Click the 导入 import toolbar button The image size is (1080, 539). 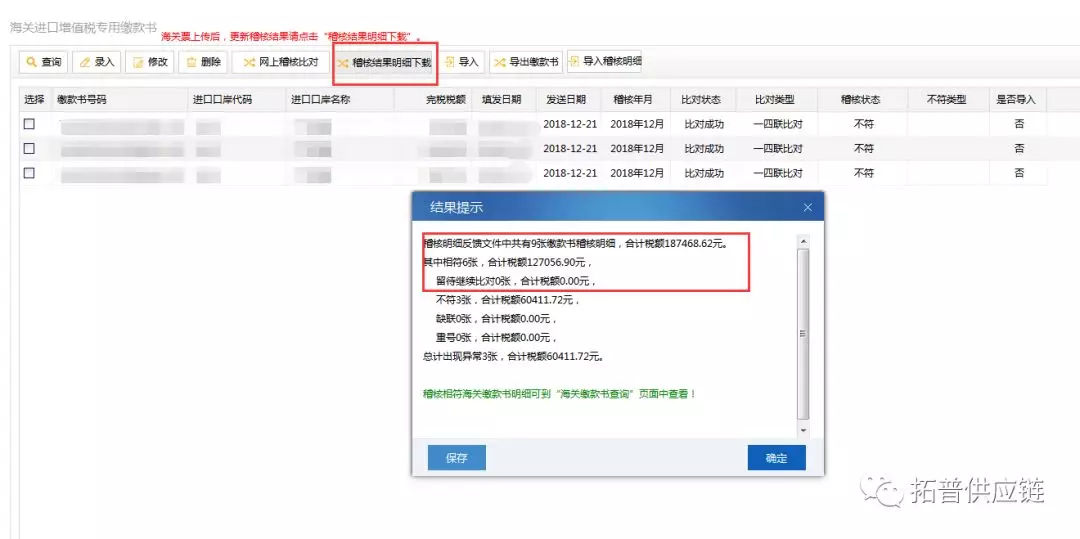coord(462,62)
